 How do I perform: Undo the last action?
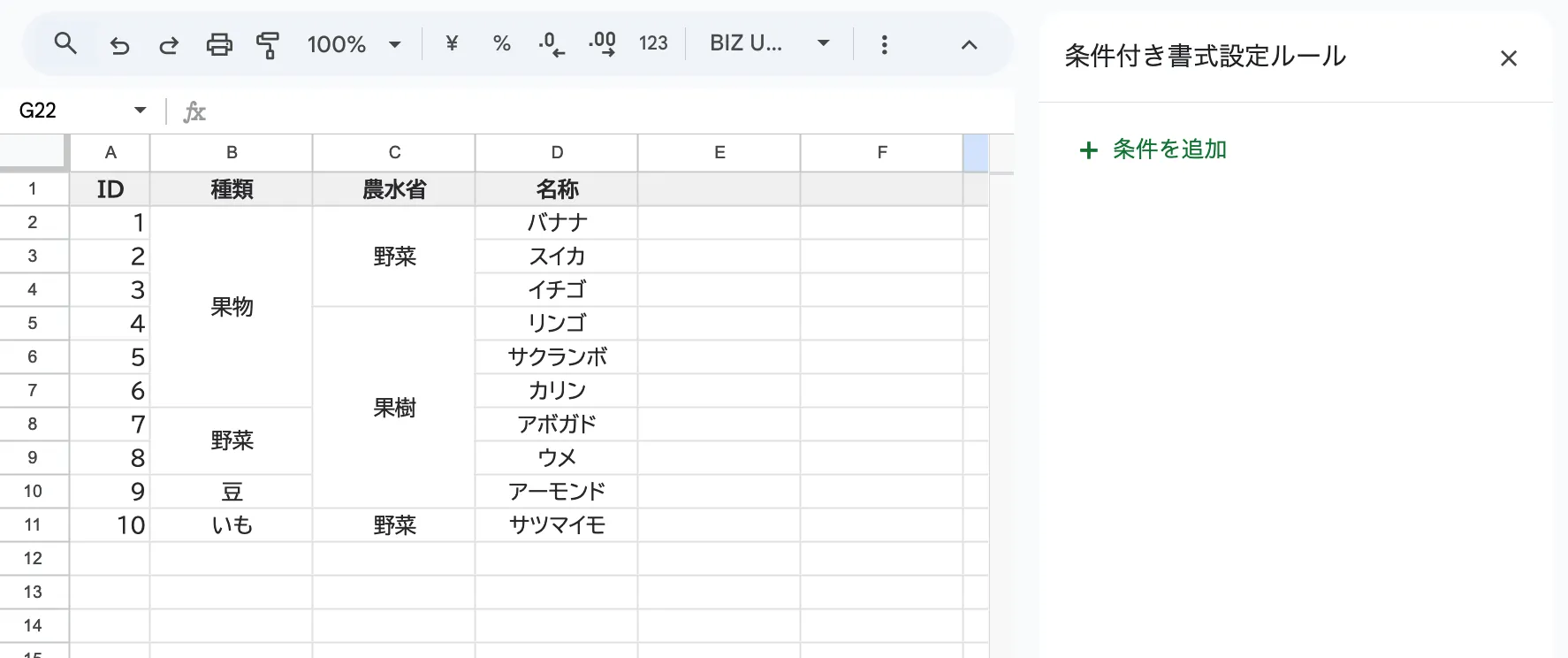[119, 44]
